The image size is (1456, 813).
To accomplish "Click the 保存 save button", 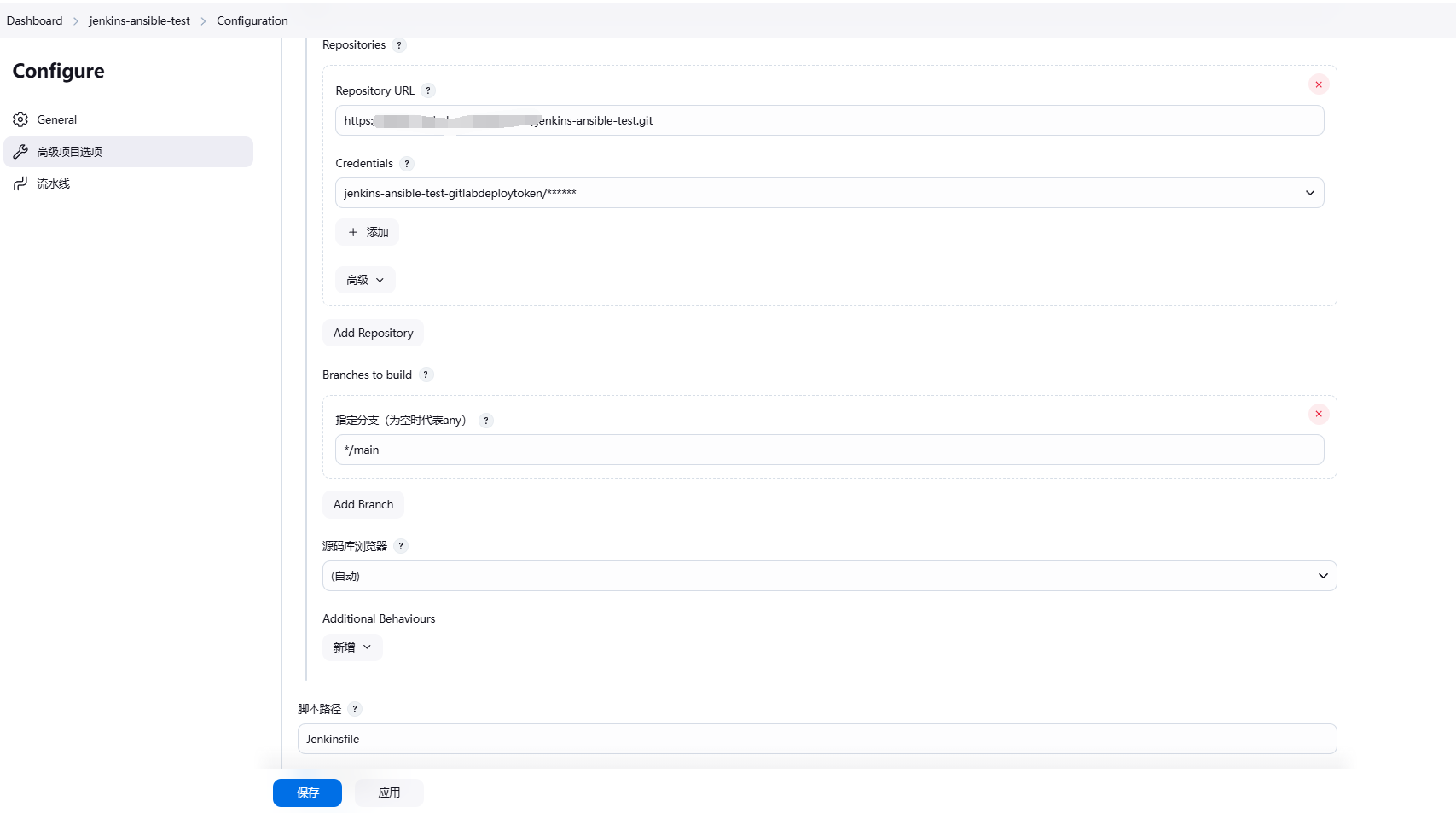I will point(307,793).
